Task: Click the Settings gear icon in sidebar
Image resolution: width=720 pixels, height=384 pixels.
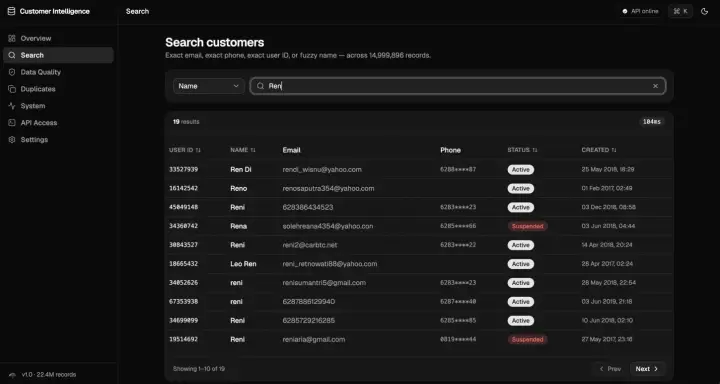Action: coord(12,140)
